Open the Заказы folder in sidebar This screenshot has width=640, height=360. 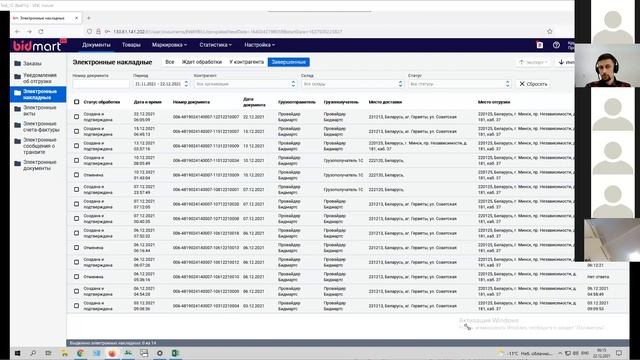(32, 64)
